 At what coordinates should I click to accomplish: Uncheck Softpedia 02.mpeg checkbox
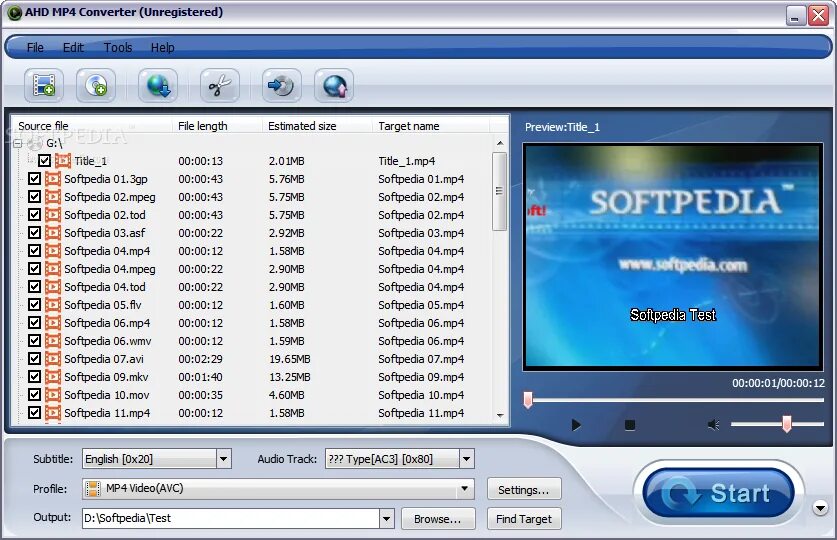[x=34, y=197]
